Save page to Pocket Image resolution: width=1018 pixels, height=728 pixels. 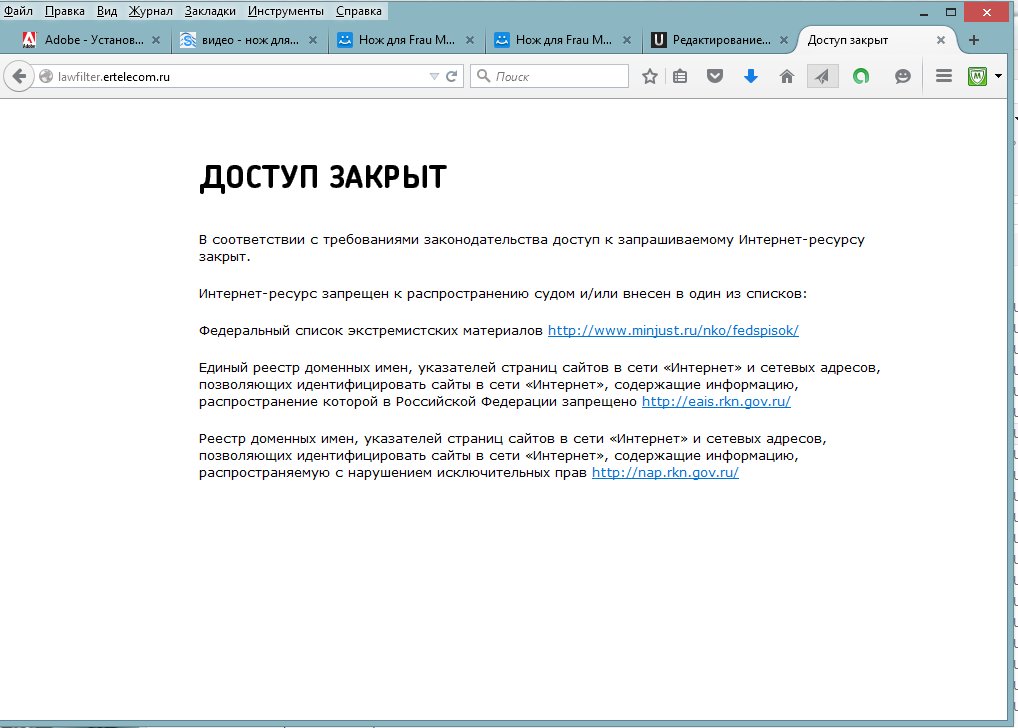(715, 77)
